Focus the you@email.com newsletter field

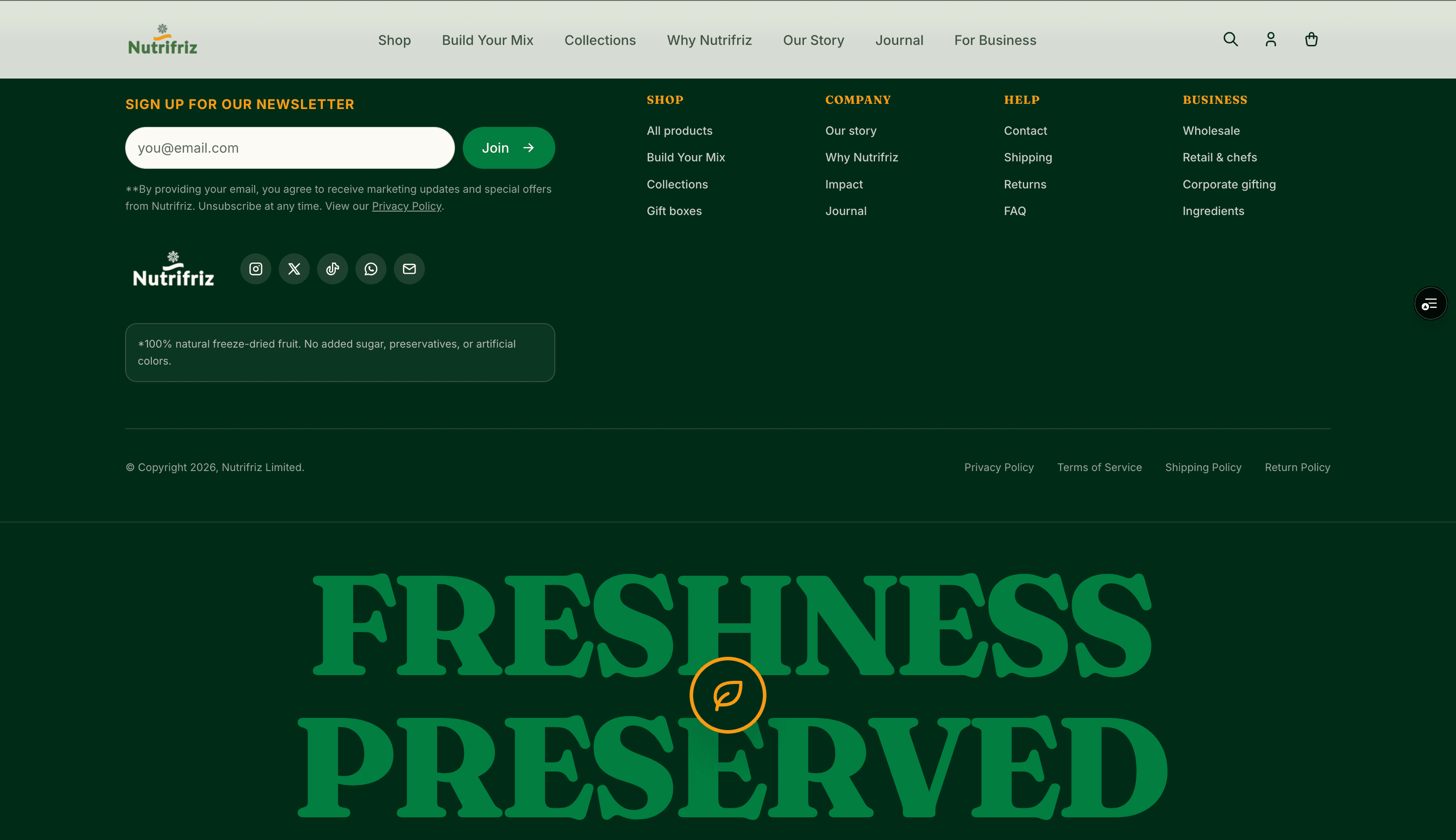(290, 148)
